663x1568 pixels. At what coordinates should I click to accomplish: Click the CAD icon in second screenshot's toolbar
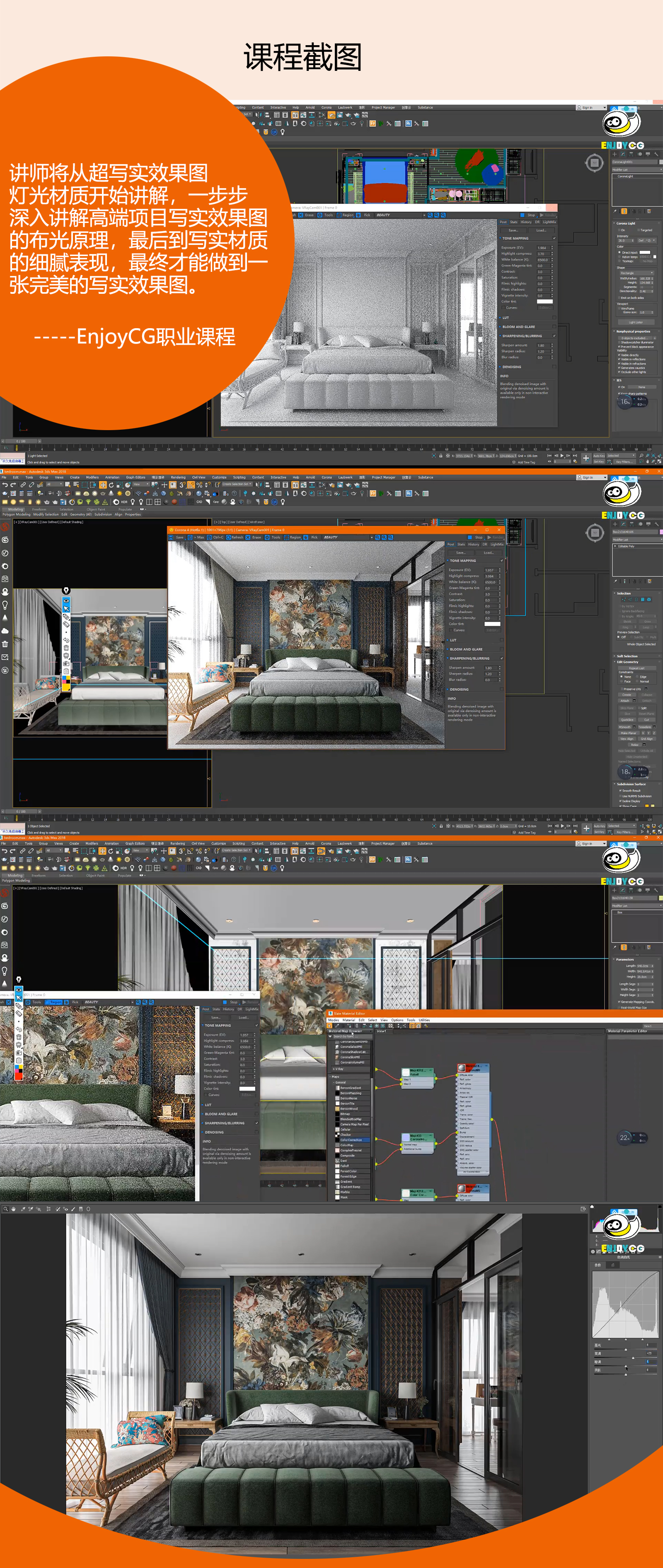coord(199,502)
